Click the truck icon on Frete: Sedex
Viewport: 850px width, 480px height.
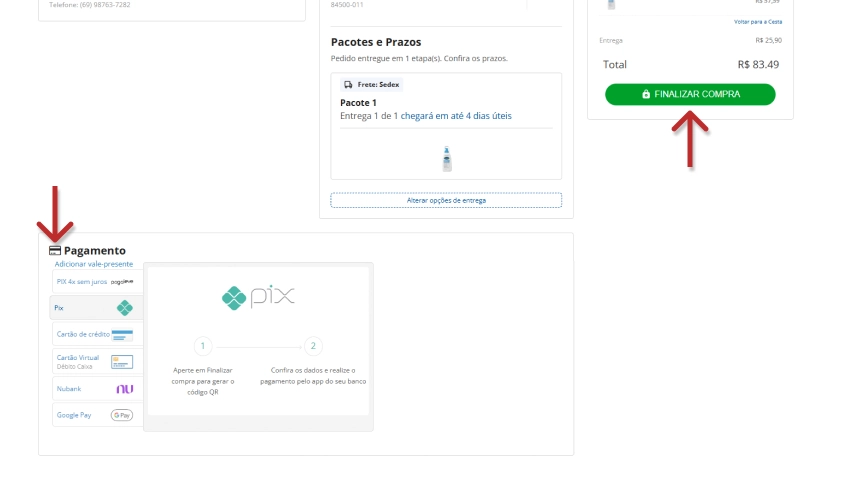click(x=348, y=85)
